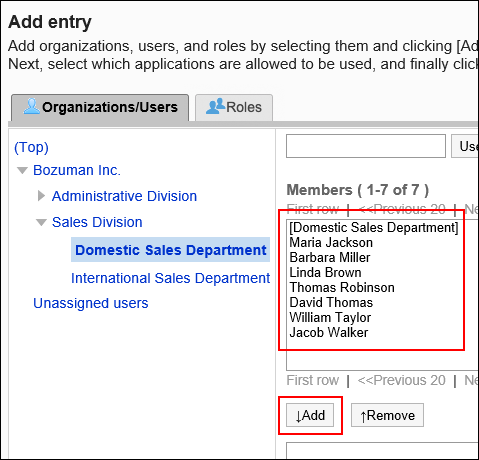This screenshot has height=460, width=479.
Task: Click bottom <<Previous 20 pagination link
Action: tap(401, 380)
